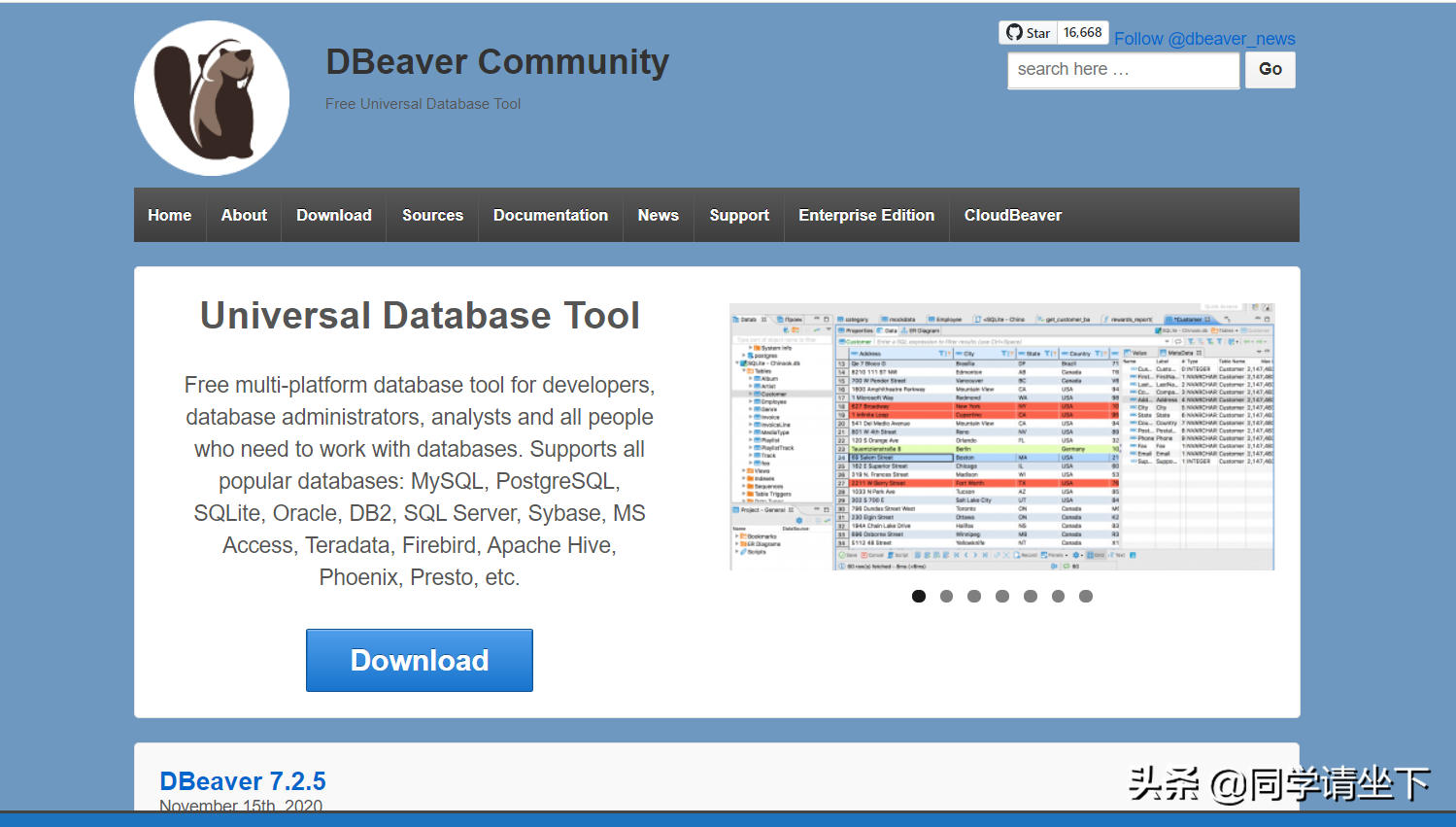Open the CloudBeaver menu item

pos(1013,216)
